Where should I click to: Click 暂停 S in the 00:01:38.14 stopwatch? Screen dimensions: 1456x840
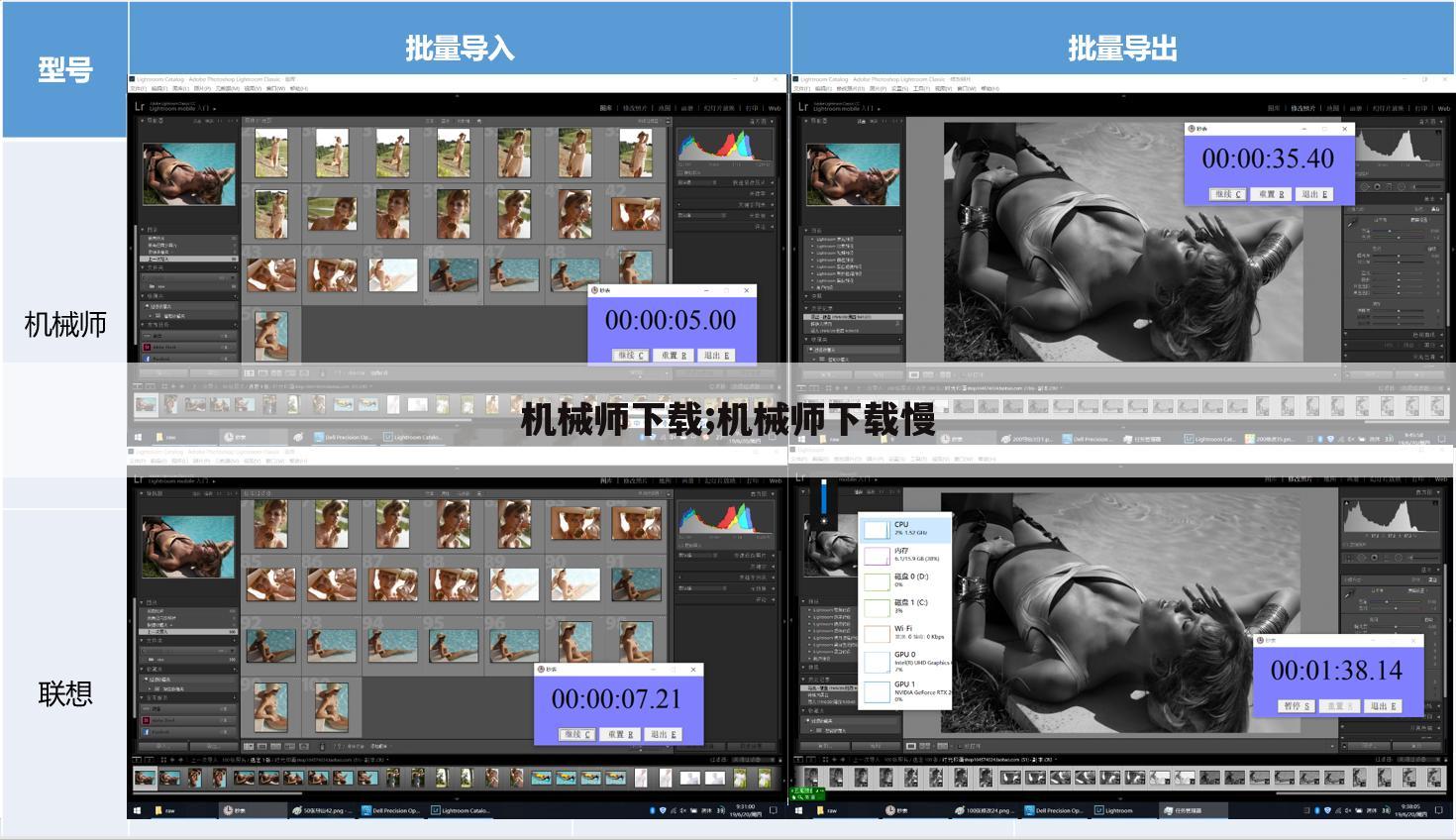click(1296, 706)
